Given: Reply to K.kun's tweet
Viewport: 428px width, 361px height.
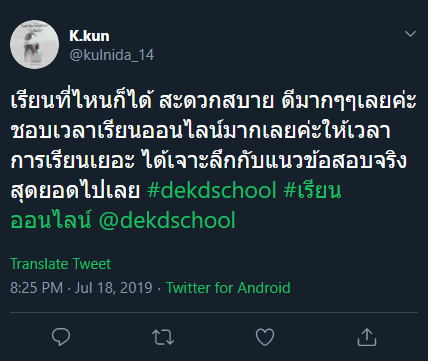Looking at the screenshot, I should [61, 337].
